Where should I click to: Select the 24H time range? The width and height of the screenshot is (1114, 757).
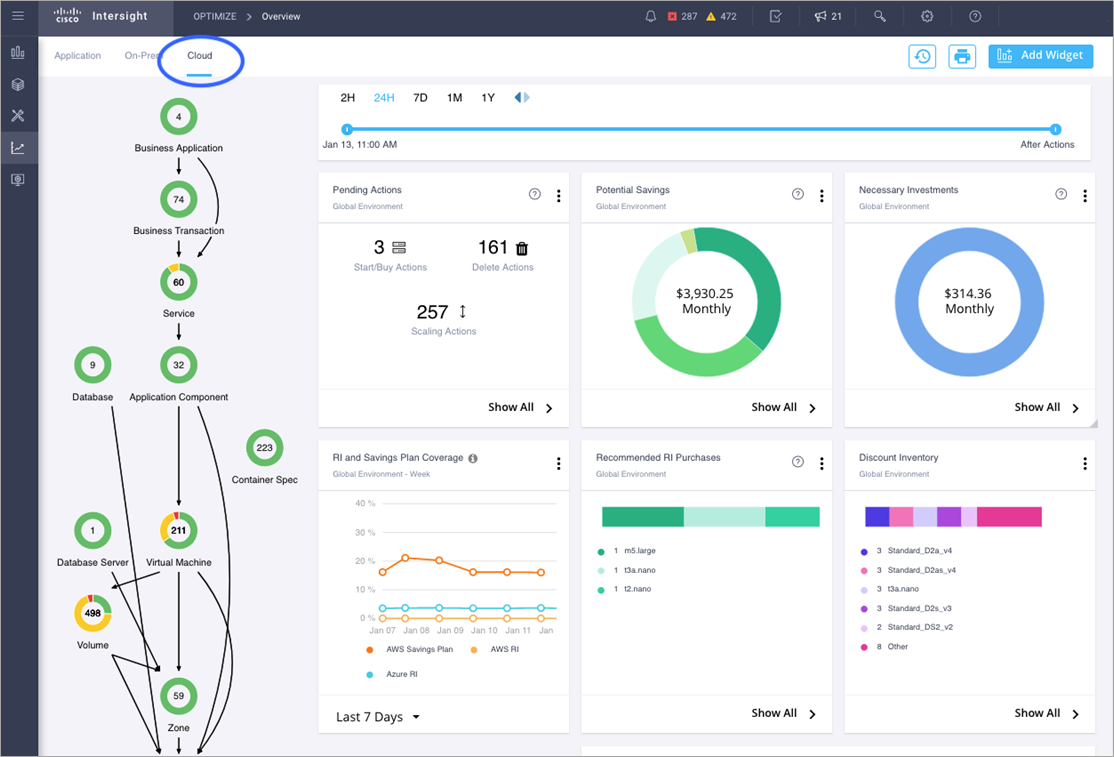point(384,98)
